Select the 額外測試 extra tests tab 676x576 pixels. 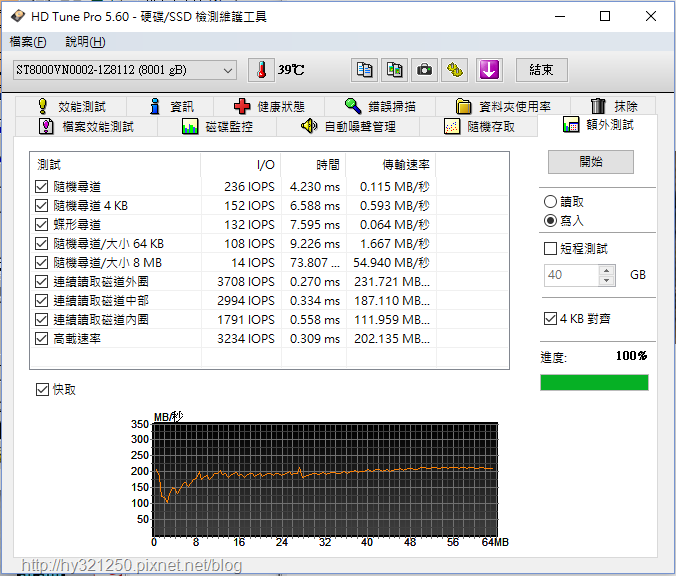pos(598,125)
